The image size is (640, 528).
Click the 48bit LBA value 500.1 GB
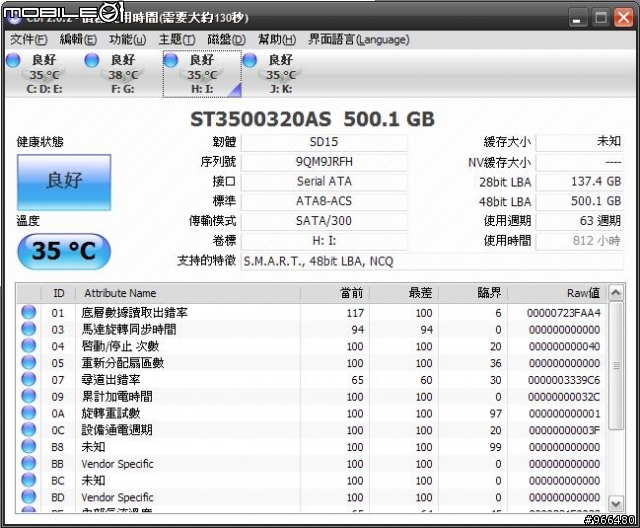[x=580, y=201]
